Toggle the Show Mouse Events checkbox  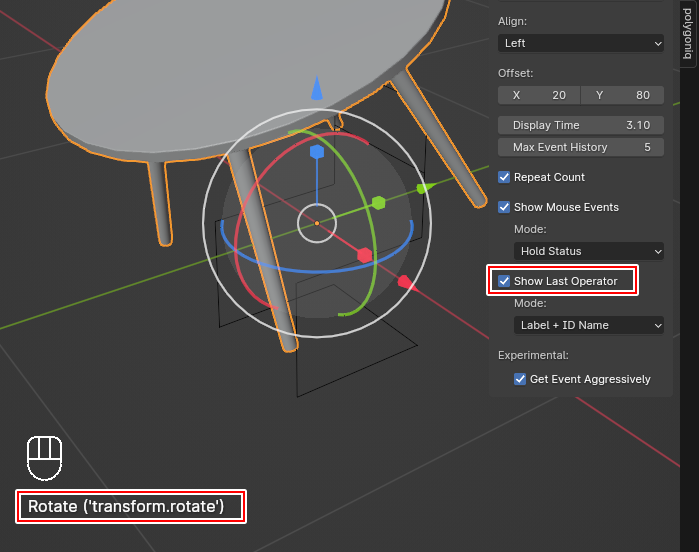pos(505,207)
